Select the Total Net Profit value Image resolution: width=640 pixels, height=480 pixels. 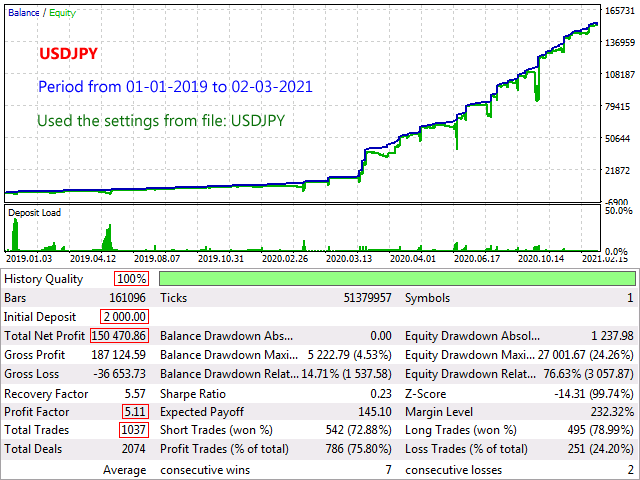(120, 336)
